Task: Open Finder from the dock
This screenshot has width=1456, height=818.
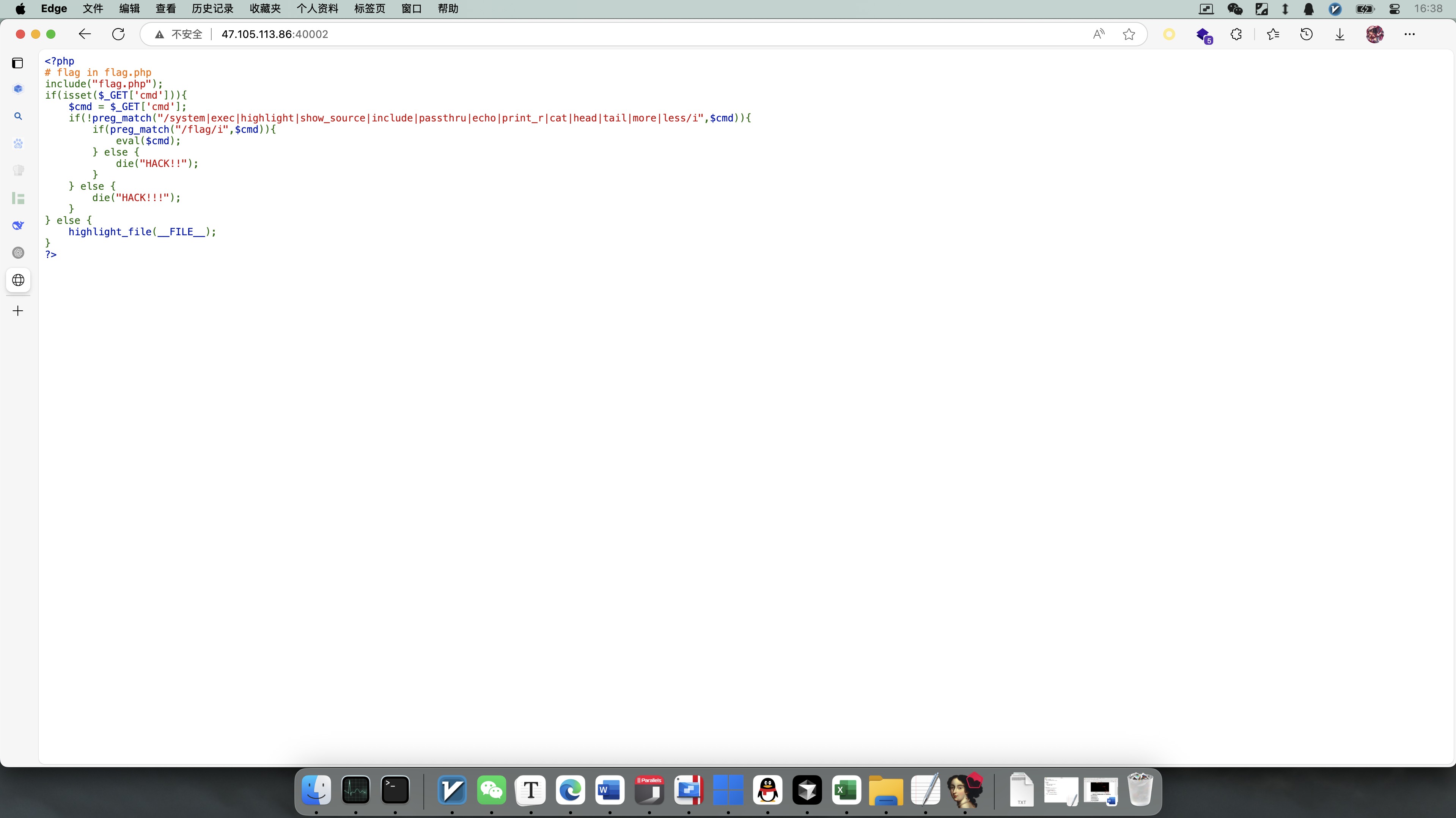Action: [x=316, y=790]
